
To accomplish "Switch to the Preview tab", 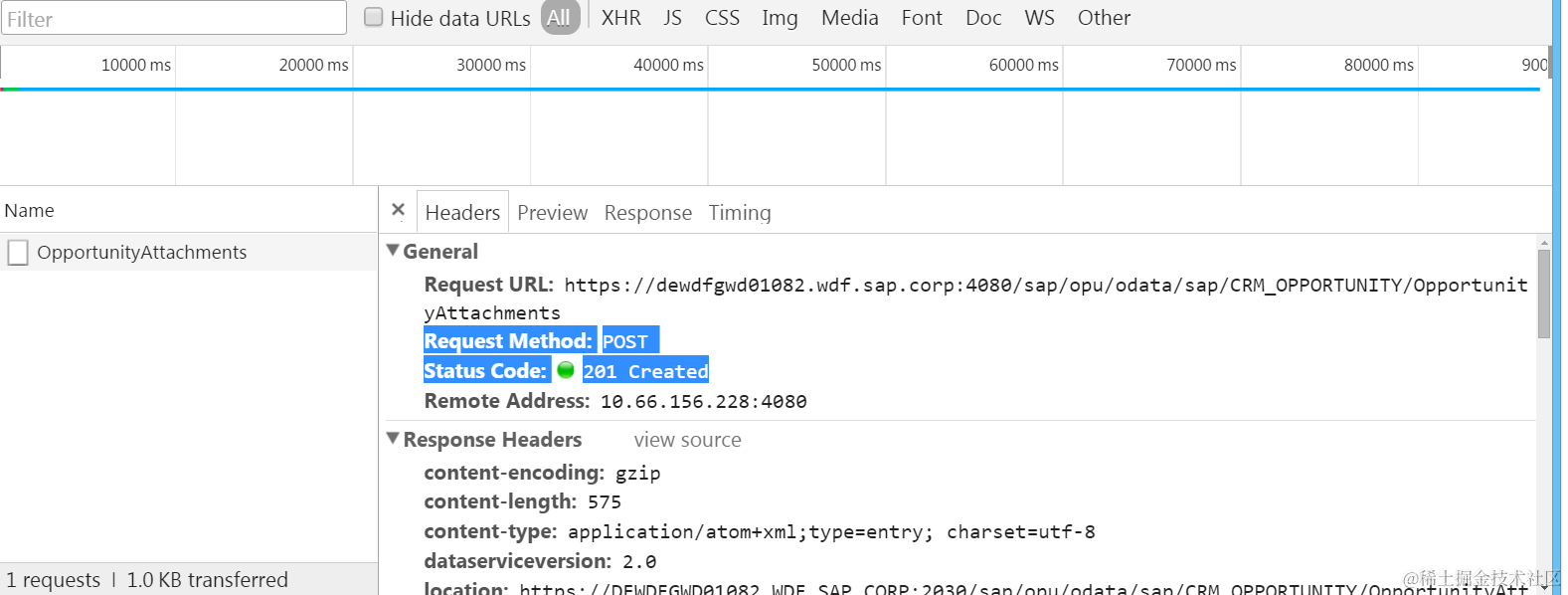I will tap(553, 213).
